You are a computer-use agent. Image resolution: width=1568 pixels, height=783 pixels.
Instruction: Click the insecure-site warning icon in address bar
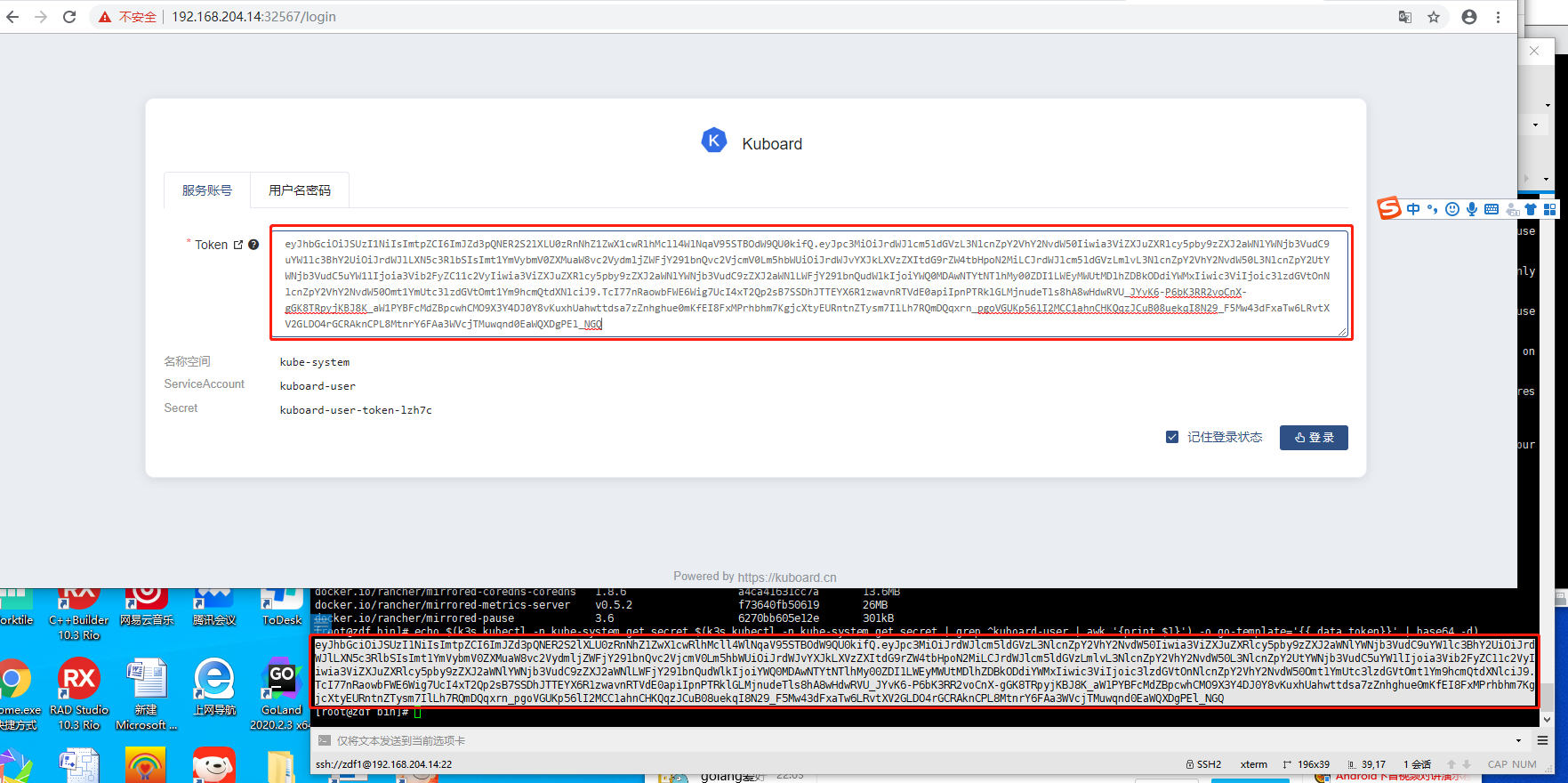pos(105,17)
